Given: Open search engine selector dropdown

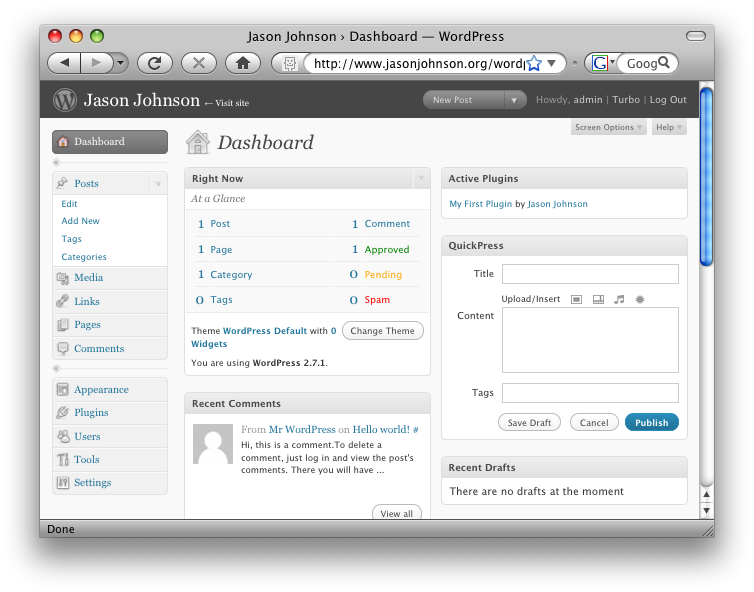Looking at the screenshot, I should point(613,61).
